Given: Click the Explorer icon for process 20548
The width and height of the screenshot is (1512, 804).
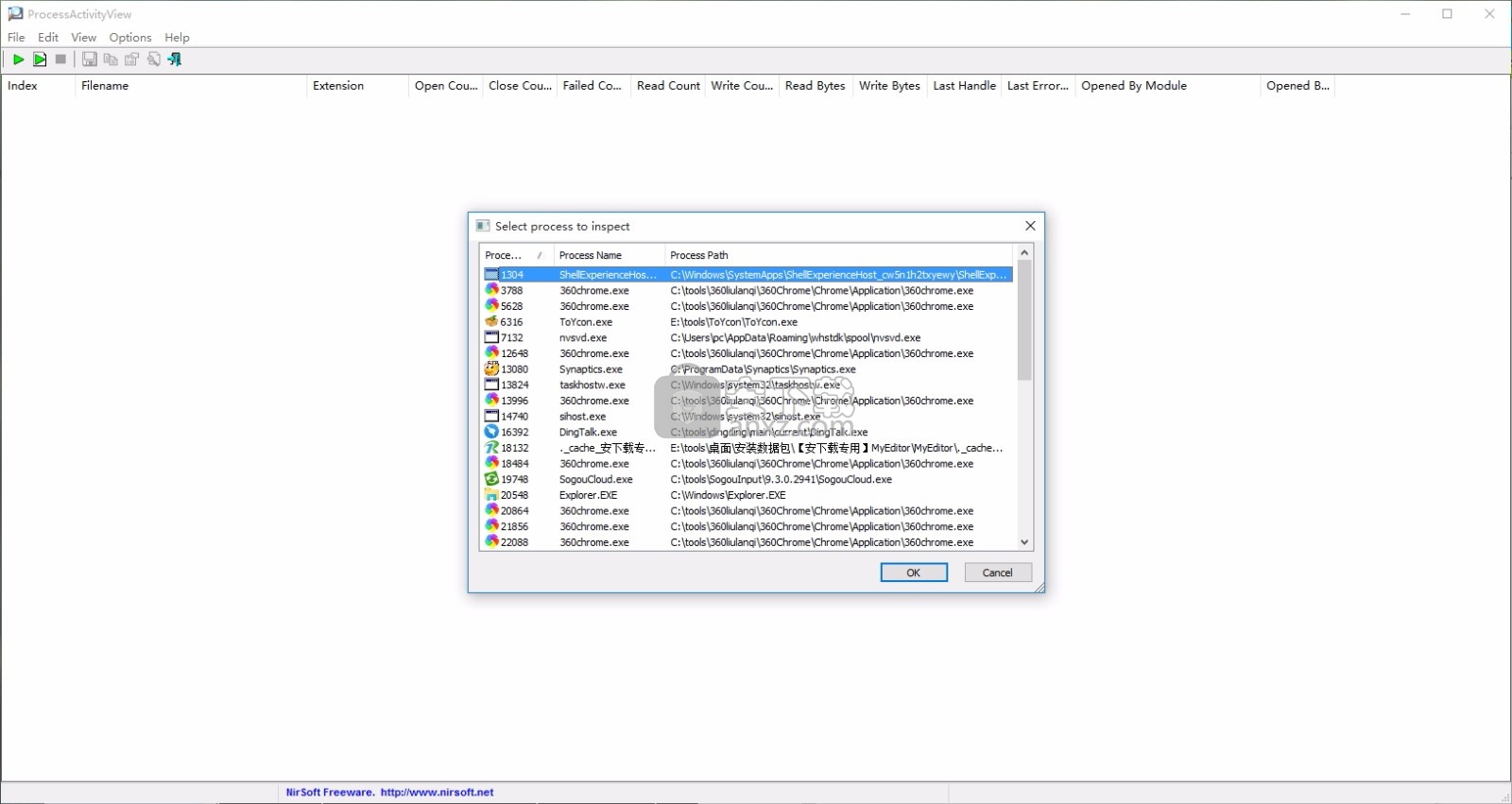Looking at the screenshot, I should (491, 495).
